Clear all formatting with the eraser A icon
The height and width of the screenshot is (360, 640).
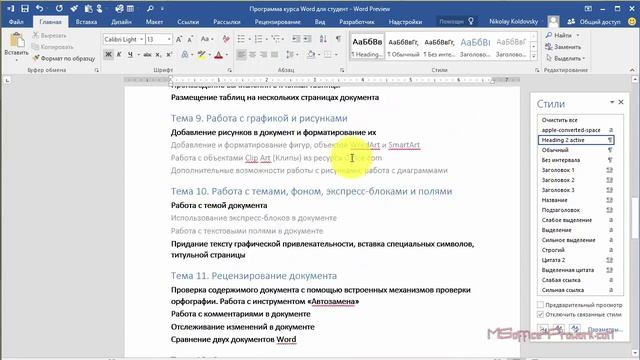226,39
